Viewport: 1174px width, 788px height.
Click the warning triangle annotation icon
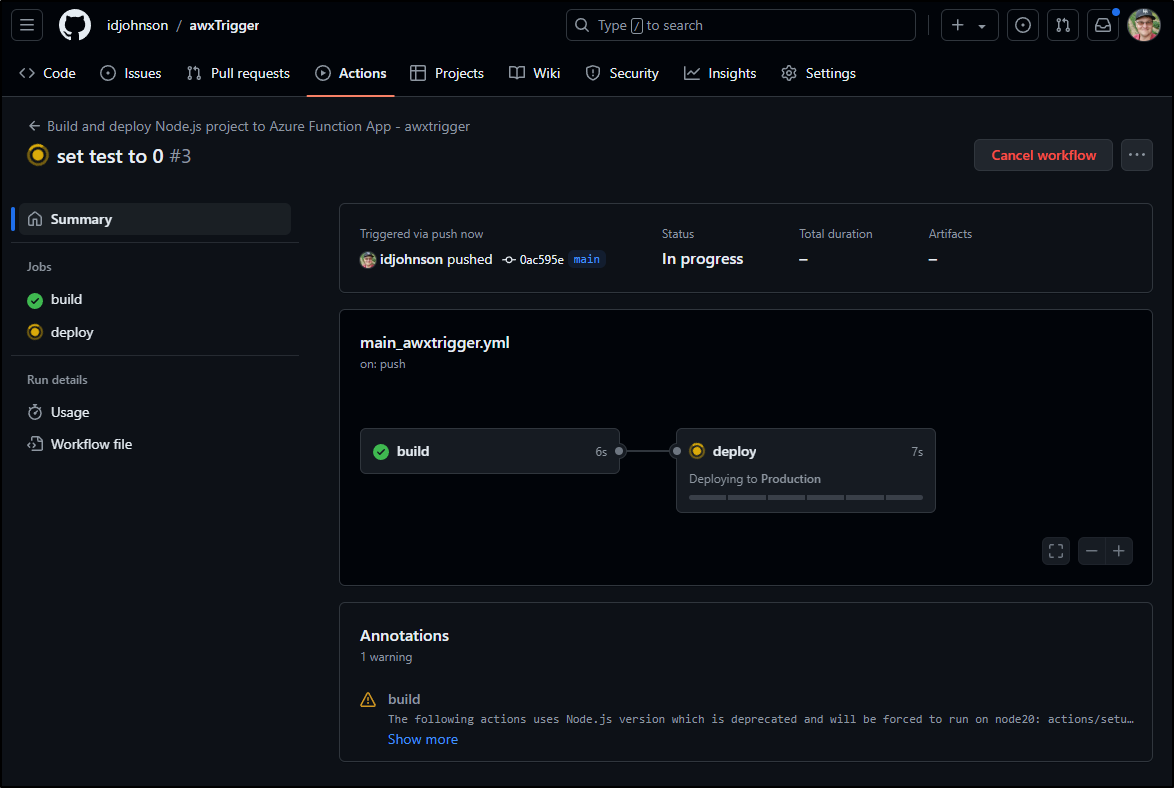[368, 700]
